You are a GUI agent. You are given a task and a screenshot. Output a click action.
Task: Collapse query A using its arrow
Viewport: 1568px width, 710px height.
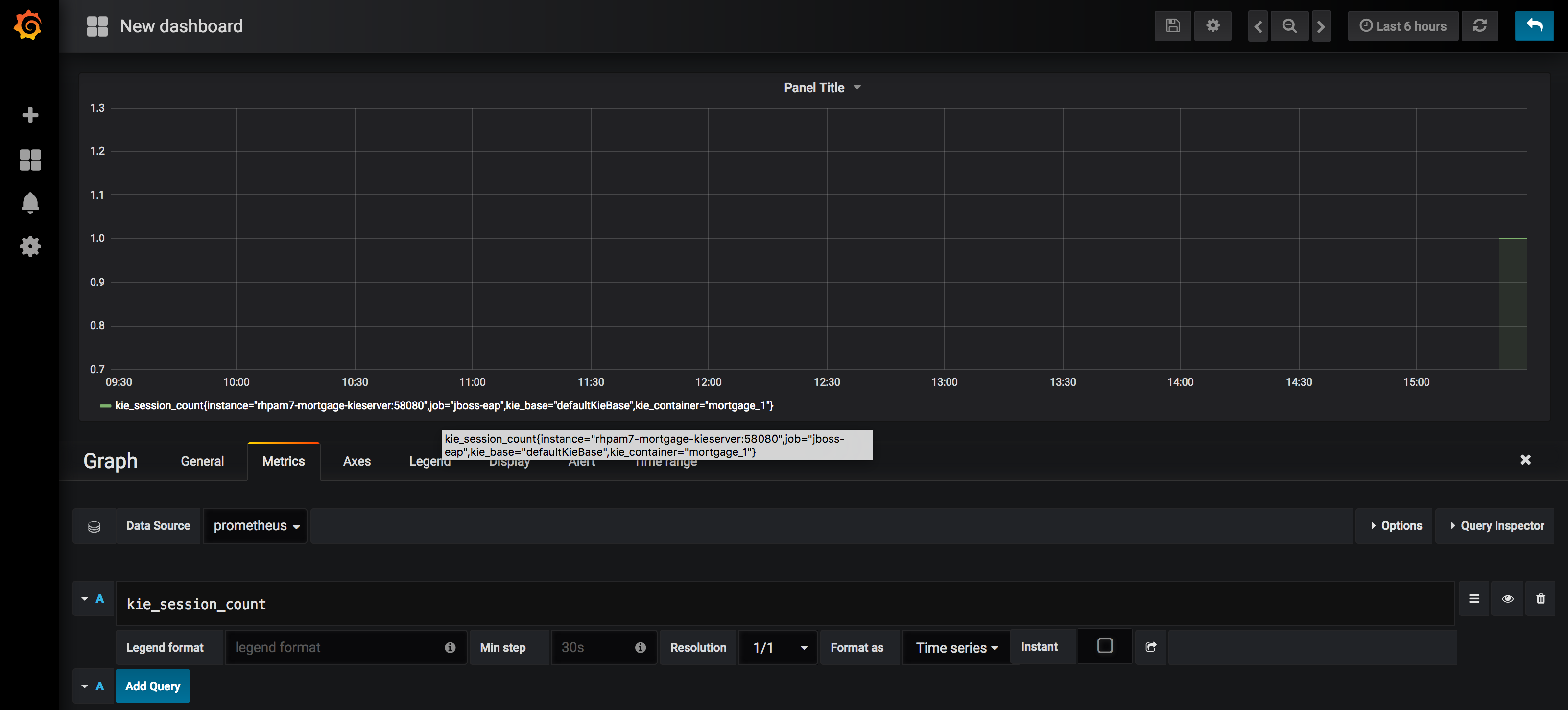pos(85,599)
